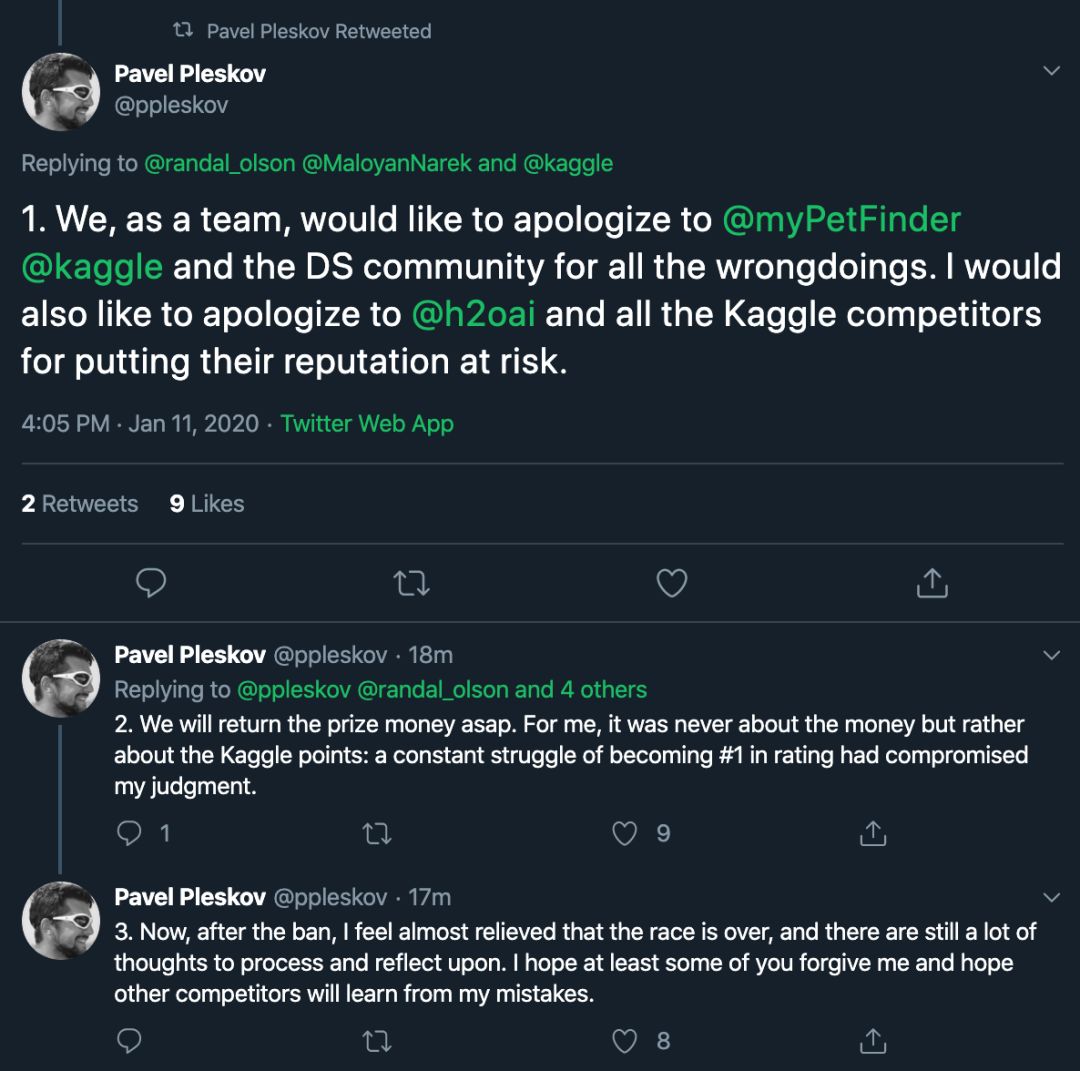Share the prize money tweet

pyautogui.click(x=873, y=833)
